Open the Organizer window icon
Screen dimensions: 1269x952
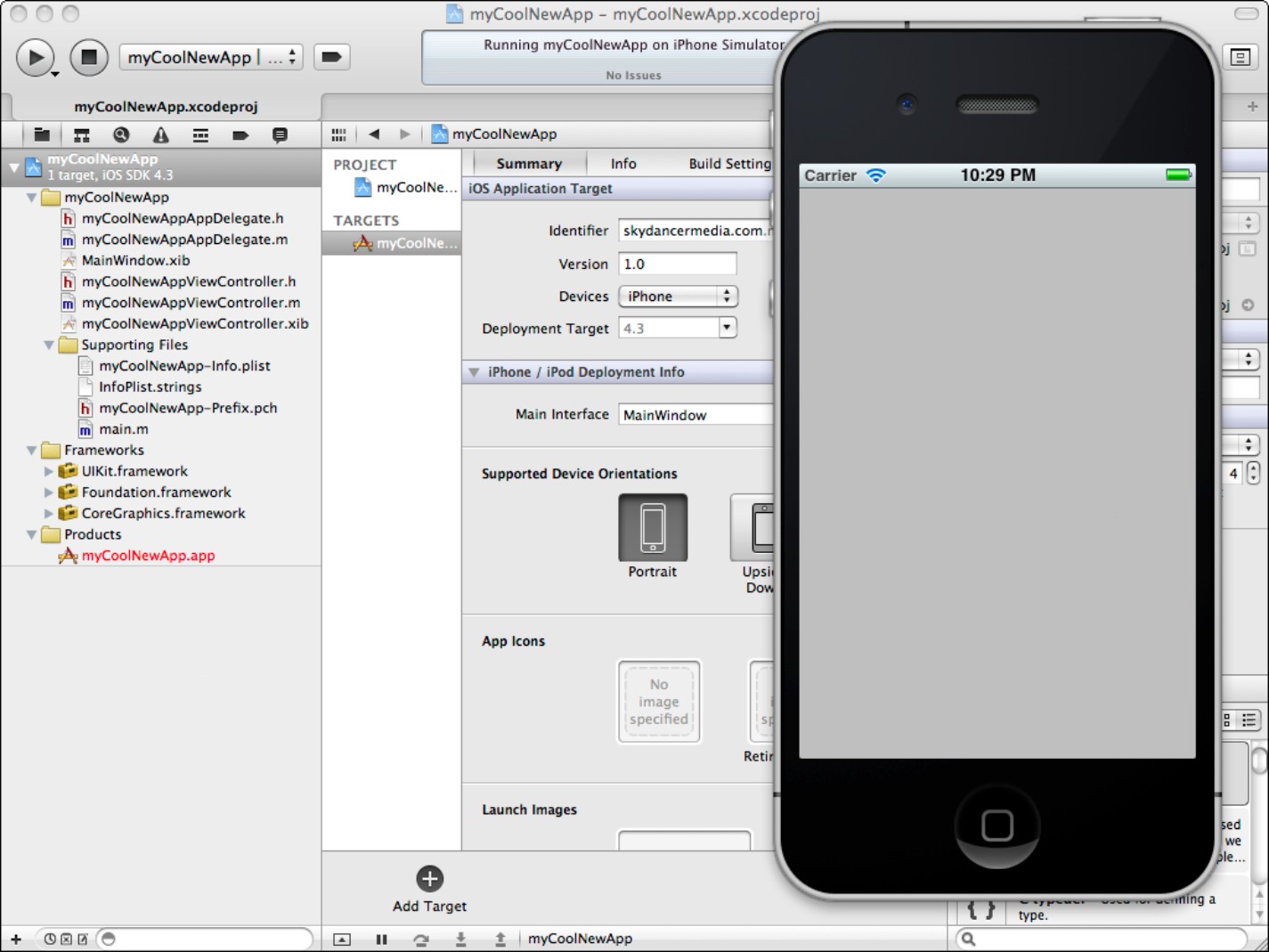[x=1240, y=57]
